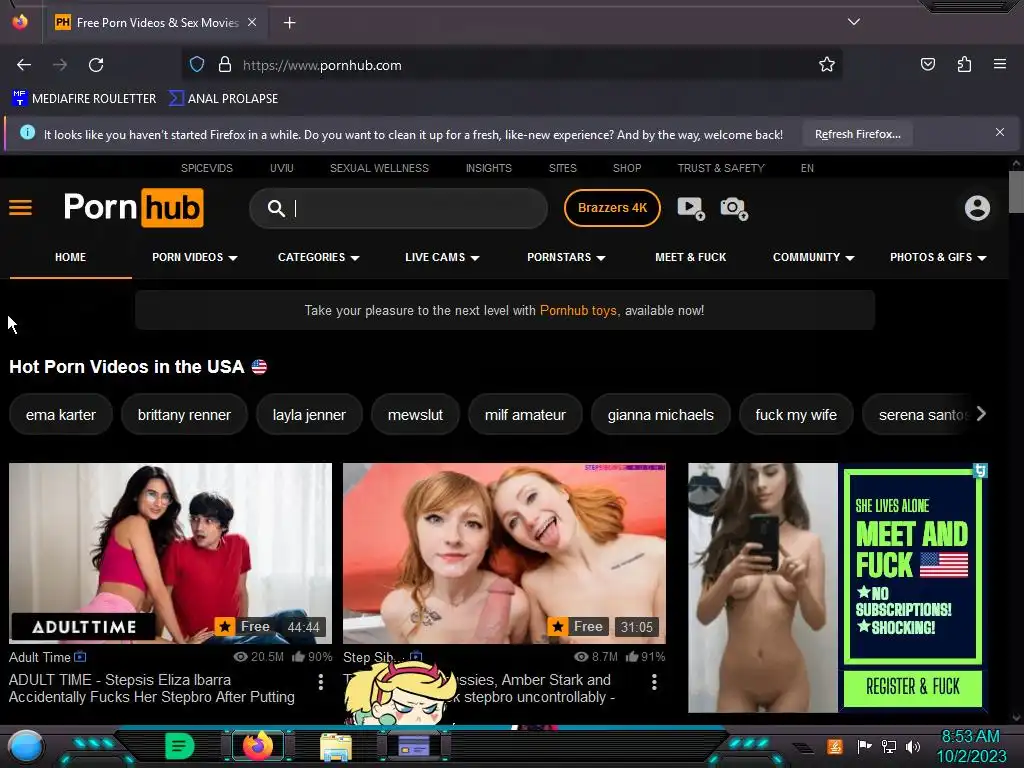Select the ema karter tag chip
Screen dimensions: 1024x768
pos(61,415)
